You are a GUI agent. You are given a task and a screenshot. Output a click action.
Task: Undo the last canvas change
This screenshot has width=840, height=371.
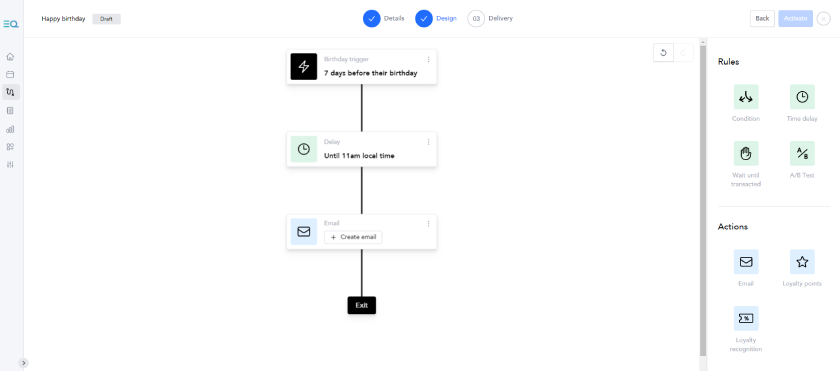(x=663, y=52)
